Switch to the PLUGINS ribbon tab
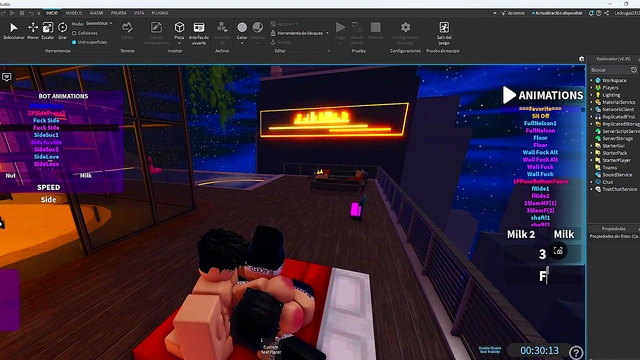 [x=160, y=13]
